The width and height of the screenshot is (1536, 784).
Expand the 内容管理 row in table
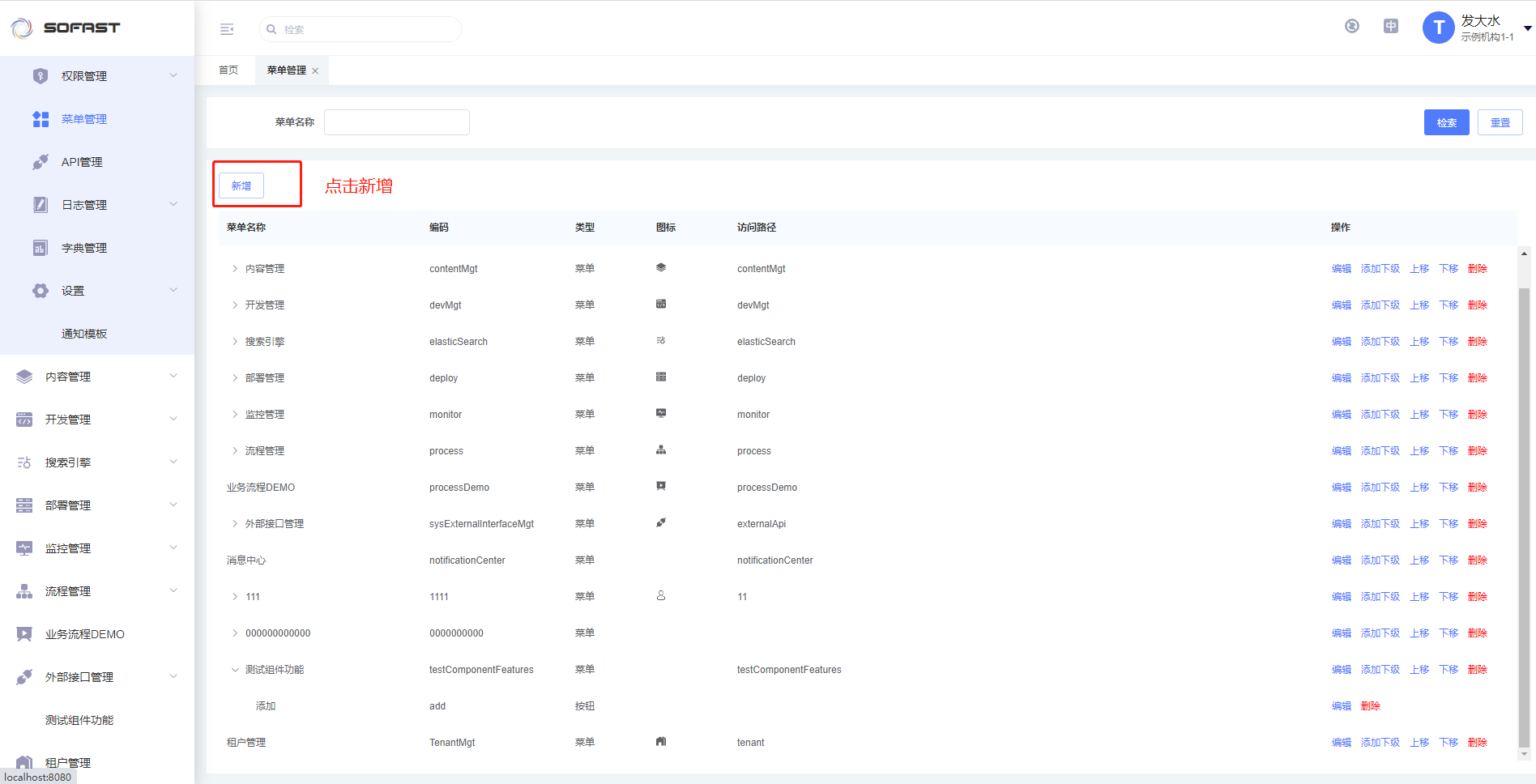[235, 269]
